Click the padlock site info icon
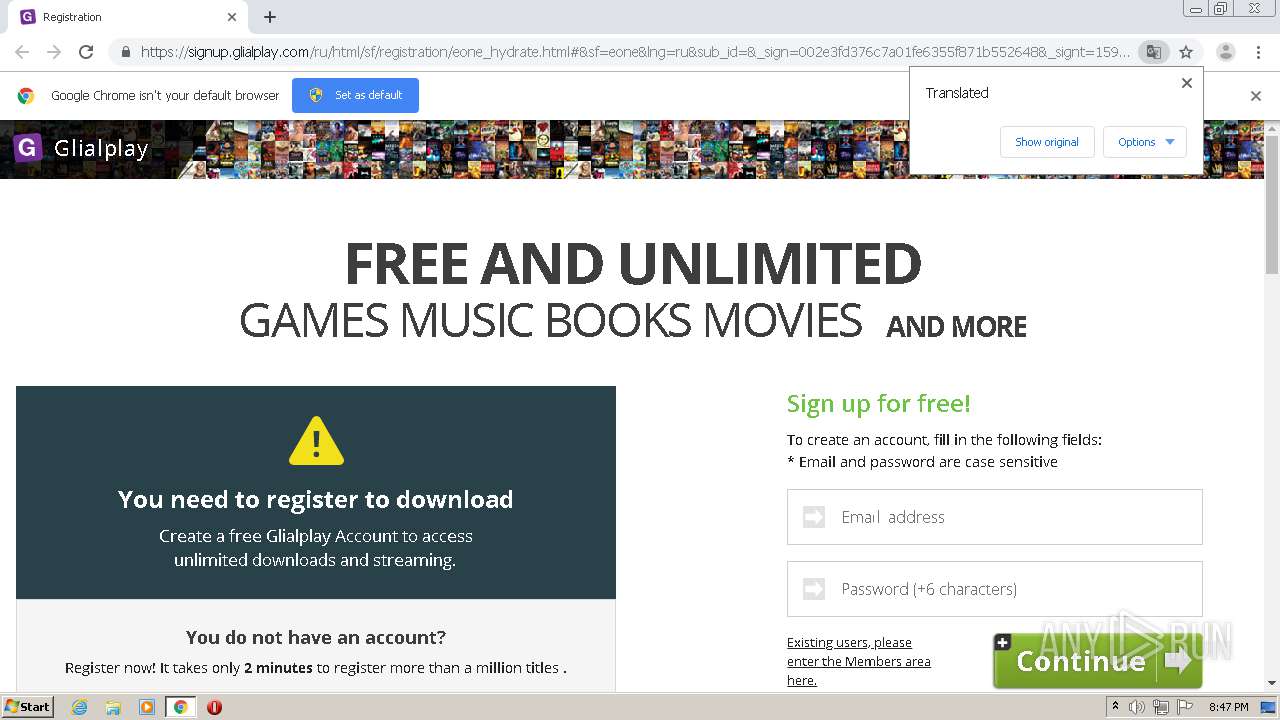The image size is (1280, 720). pos(125,52)
